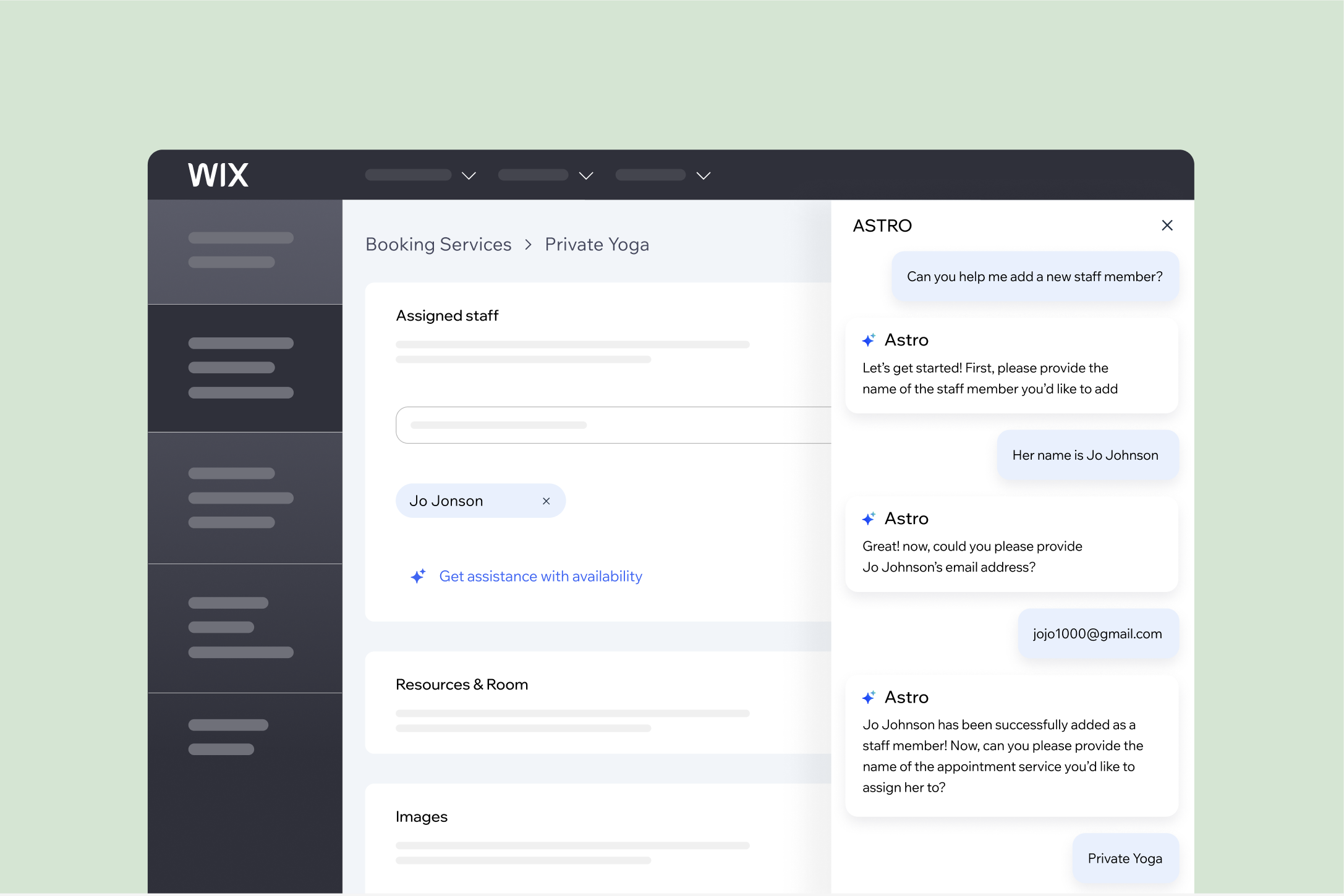Expand the third top navigation dropdown

pos(703,175)
